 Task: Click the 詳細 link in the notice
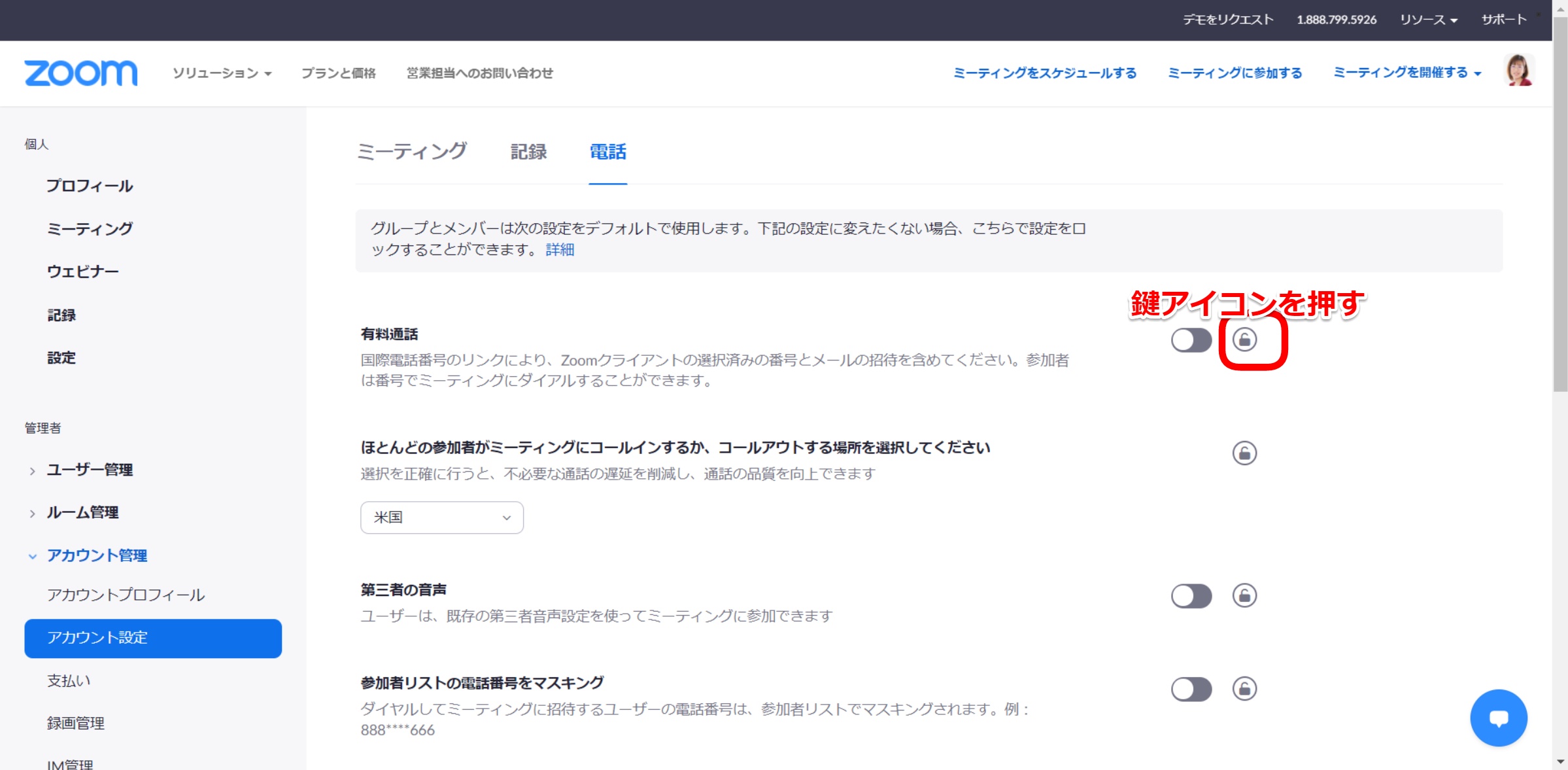560,249
